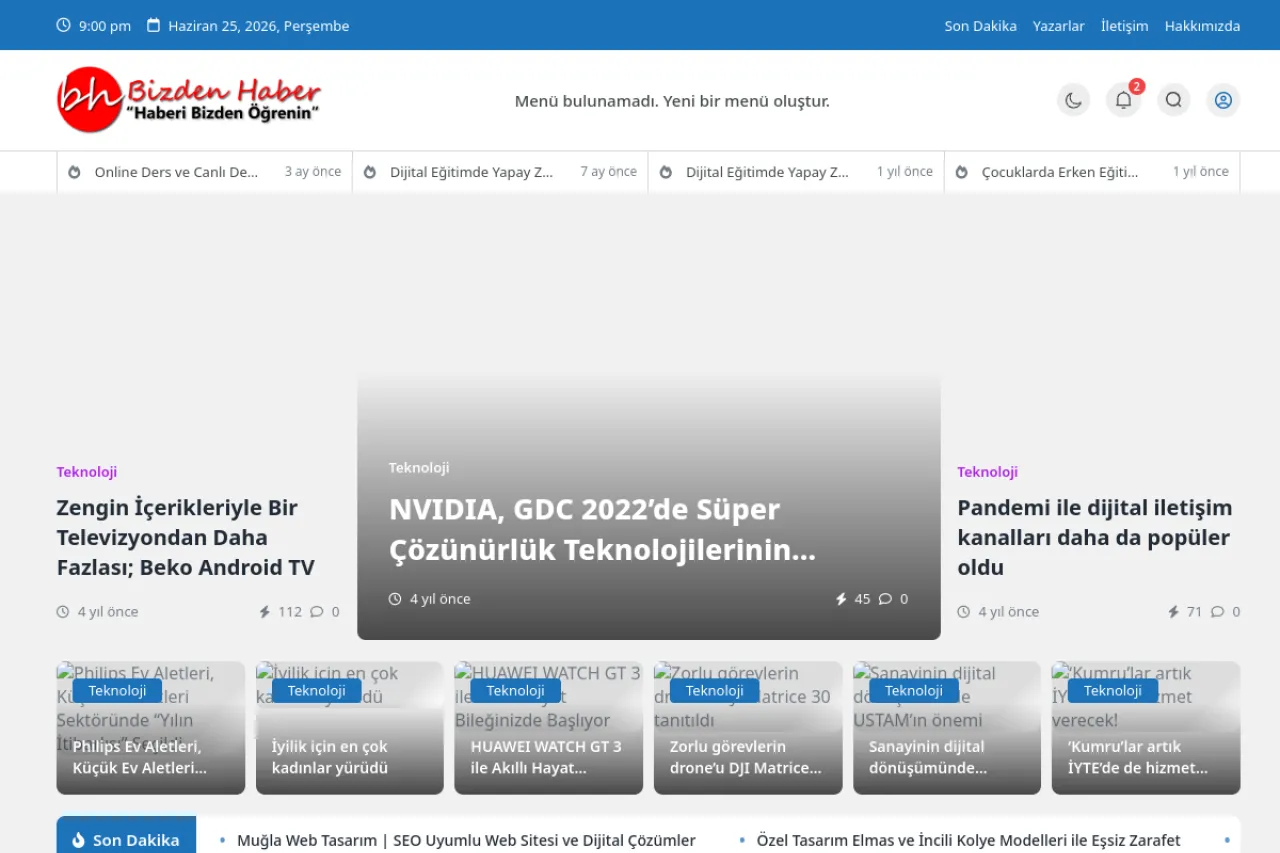Click comment icon on NVIDIA article

[885, 599]
